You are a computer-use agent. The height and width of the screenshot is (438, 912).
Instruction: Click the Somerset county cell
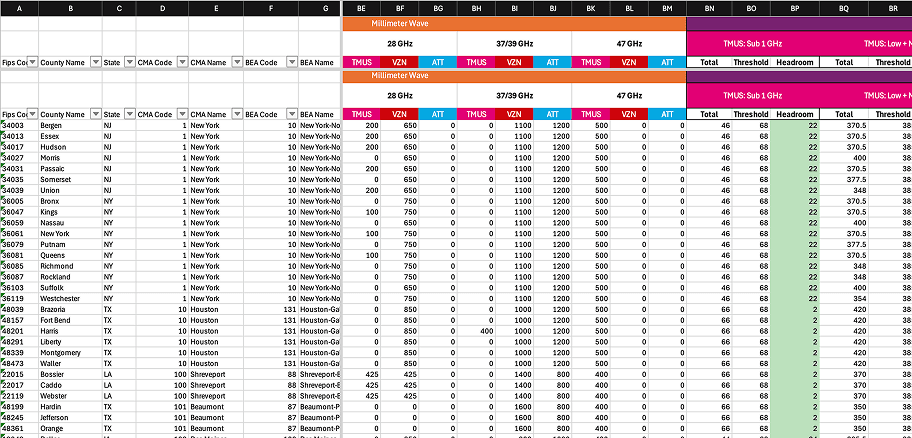coord(70,179)
